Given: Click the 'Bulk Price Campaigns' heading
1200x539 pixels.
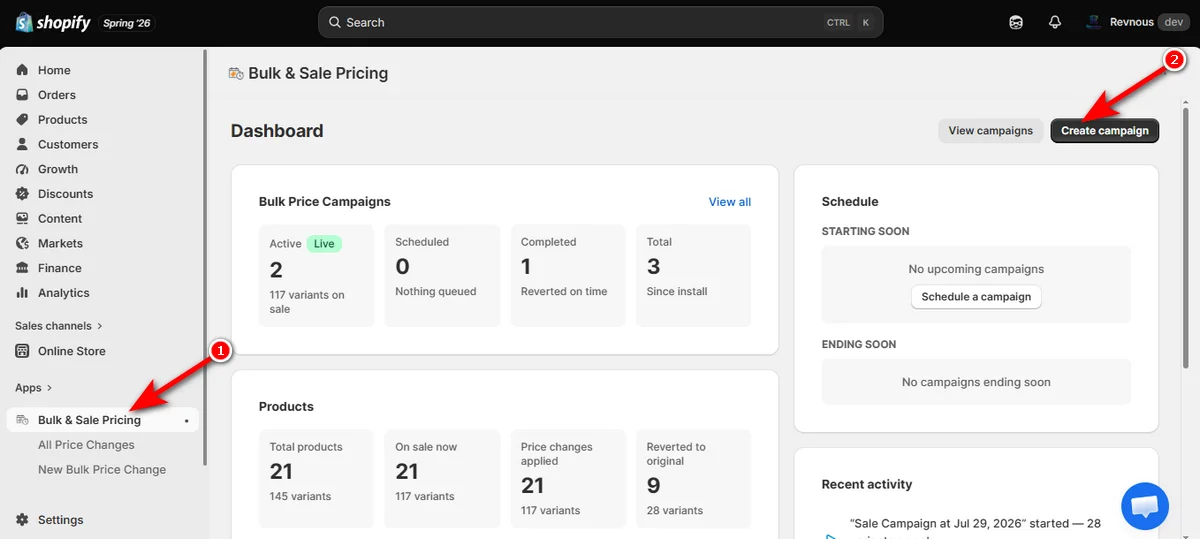Looking at the screenshot, I should 325,202.
